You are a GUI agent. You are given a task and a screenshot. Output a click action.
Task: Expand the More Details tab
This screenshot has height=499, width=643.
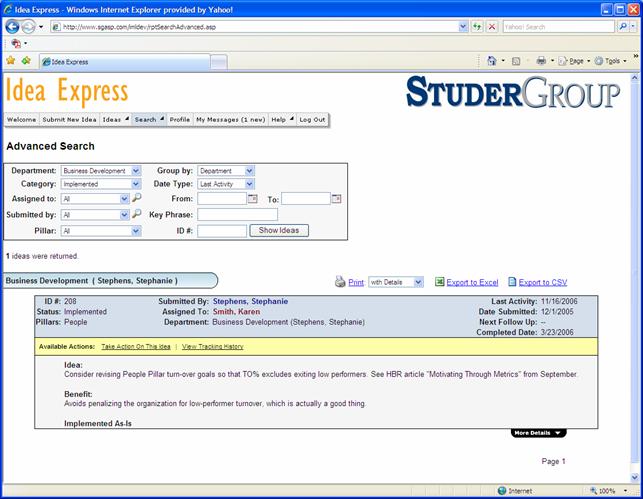538,433
